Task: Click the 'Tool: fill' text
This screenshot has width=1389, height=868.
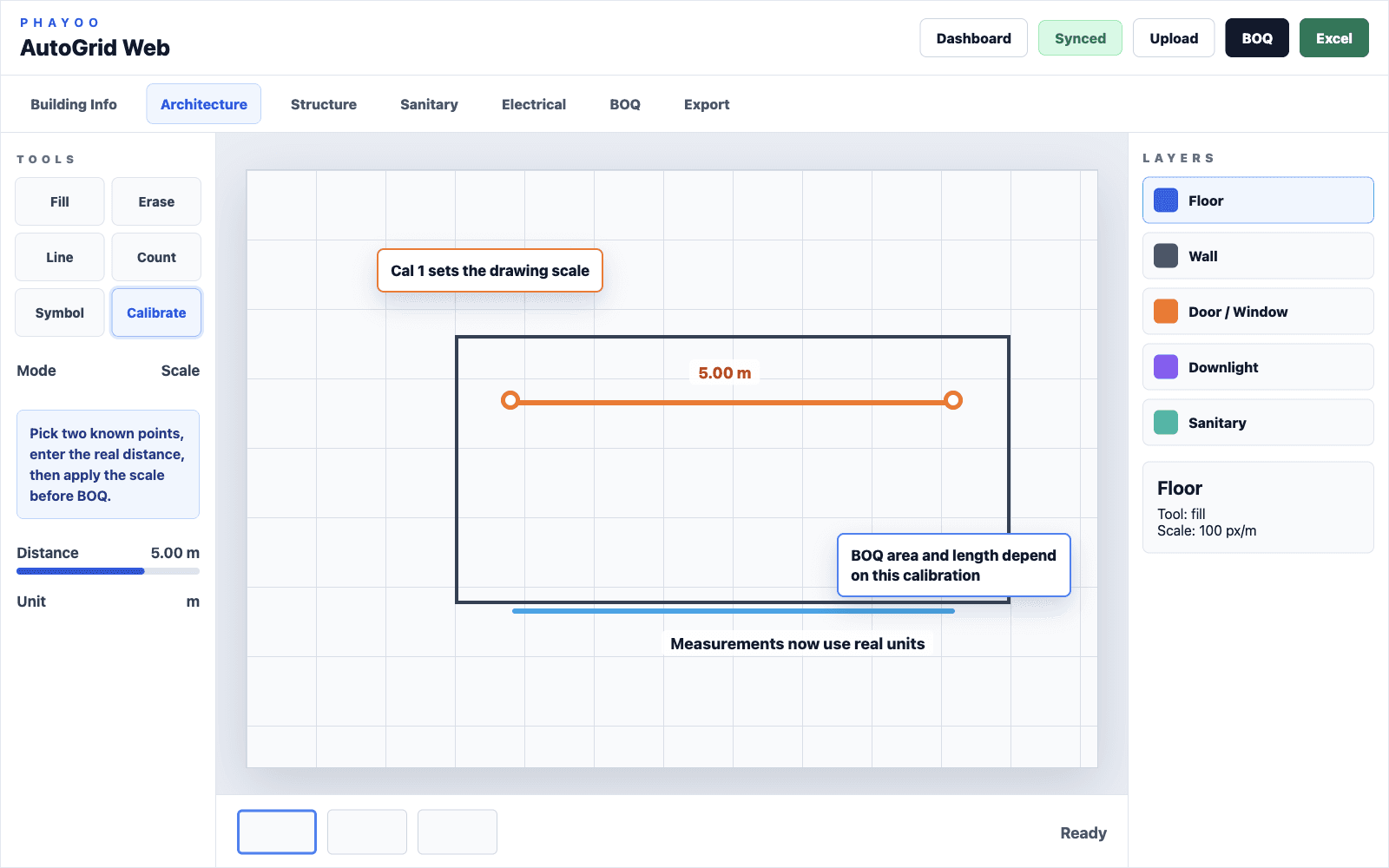Action: pos(1182,514)
